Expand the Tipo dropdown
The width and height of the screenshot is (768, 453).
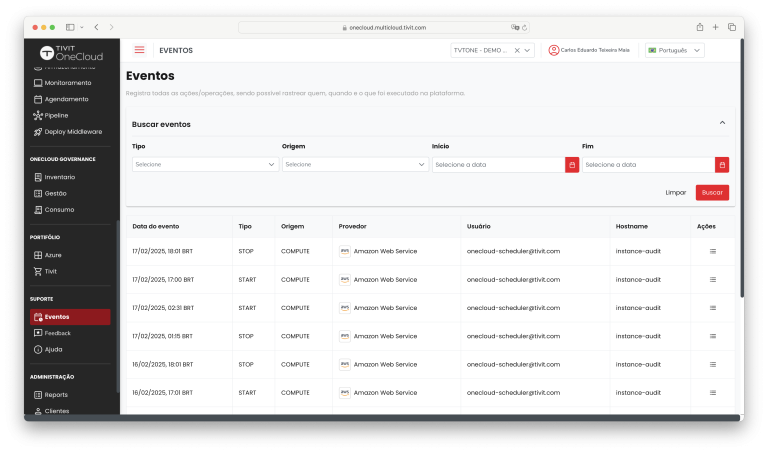(x=205, y=164)
